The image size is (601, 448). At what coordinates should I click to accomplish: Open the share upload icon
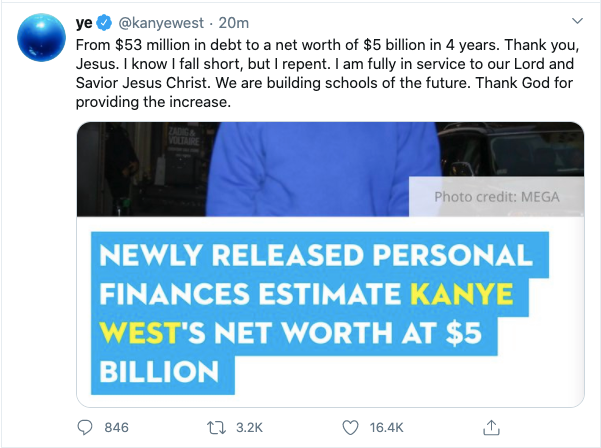[x=491, y=427]
